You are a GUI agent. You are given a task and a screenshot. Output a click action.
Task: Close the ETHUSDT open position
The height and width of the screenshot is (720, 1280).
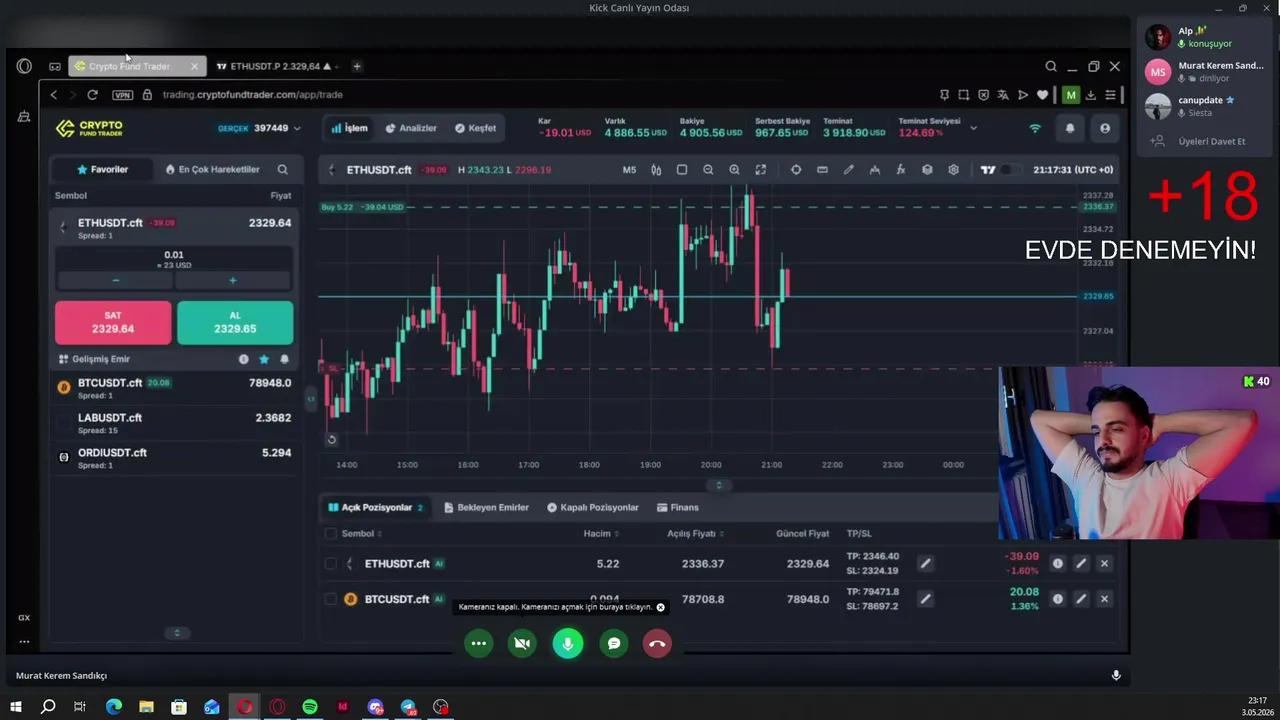click(x=1104, y=564)
